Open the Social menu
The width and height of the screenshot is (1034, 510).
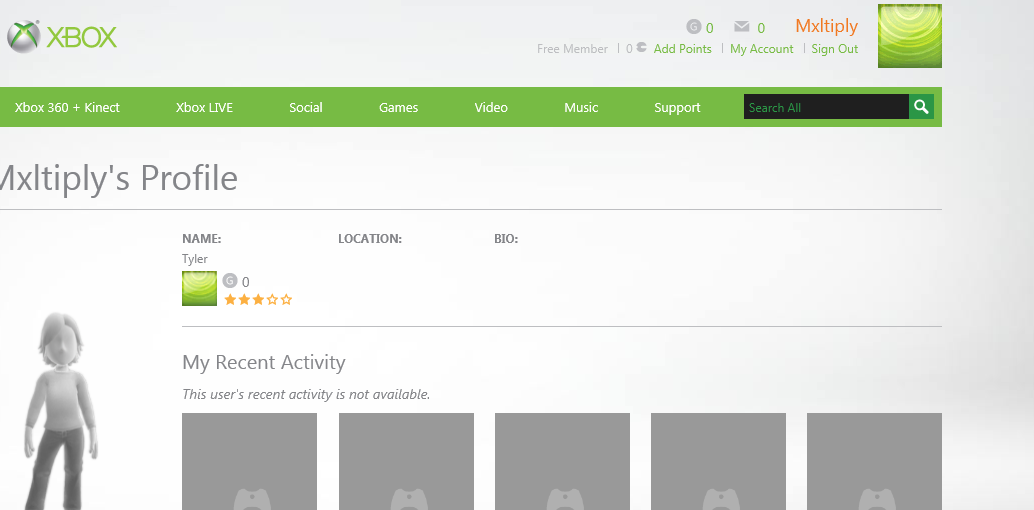point(305,108)
